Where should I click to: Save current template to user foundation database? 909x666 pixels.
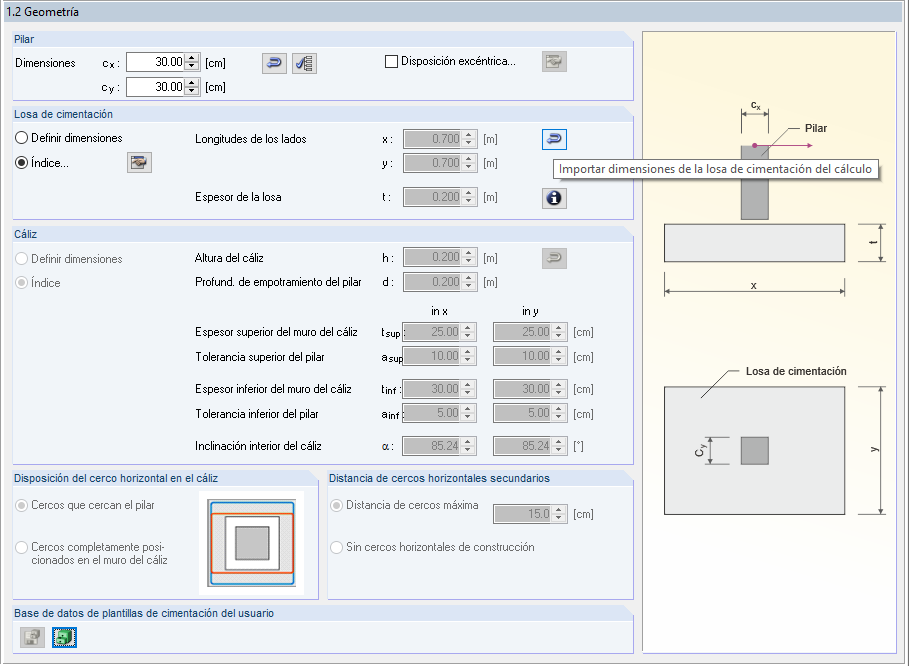64,637
